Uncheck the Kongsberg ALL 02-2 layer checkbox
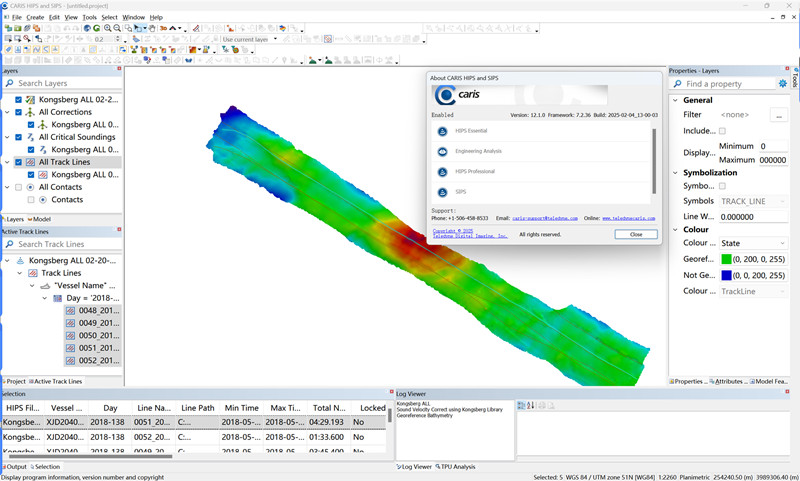Image resolution: width=800 pixels, height=481 pixels. (18, 99)
